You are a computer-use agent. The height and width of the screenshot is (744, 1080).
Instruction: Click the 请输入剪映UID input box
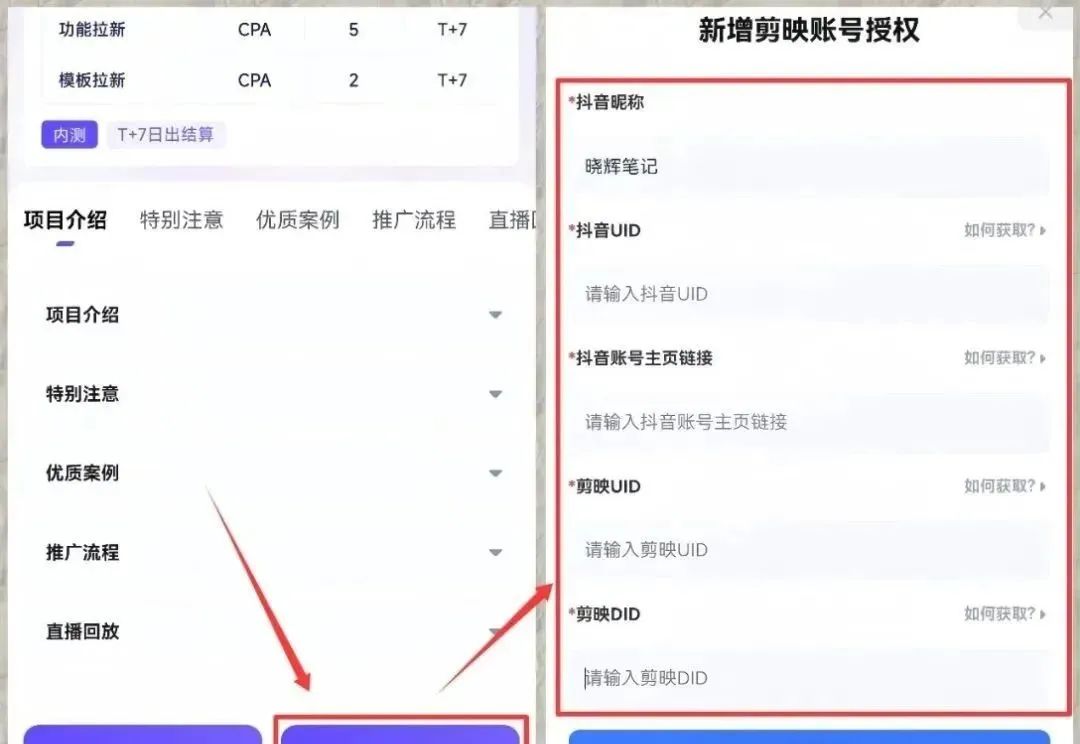click(809, 550)
